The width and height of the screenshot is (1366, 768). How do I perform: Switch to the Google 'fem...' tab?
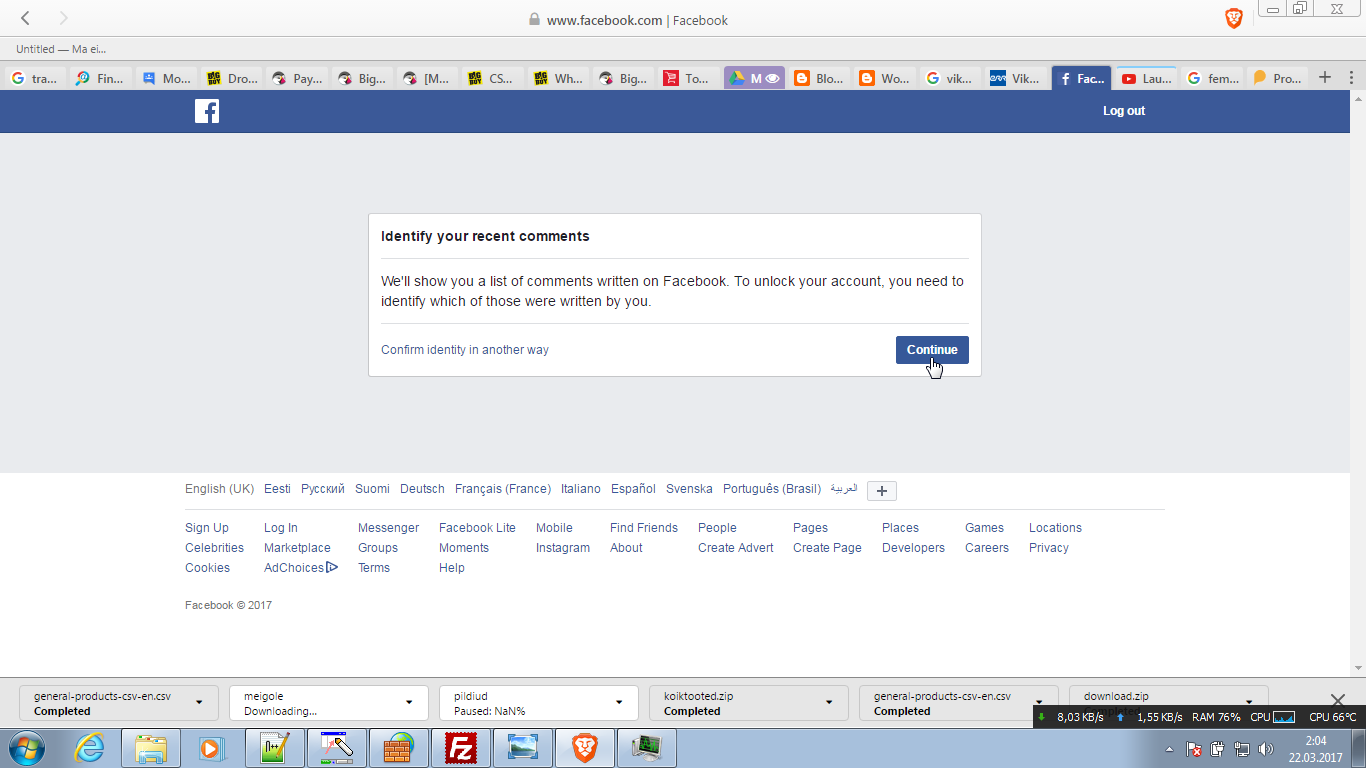pos(1211,78)
